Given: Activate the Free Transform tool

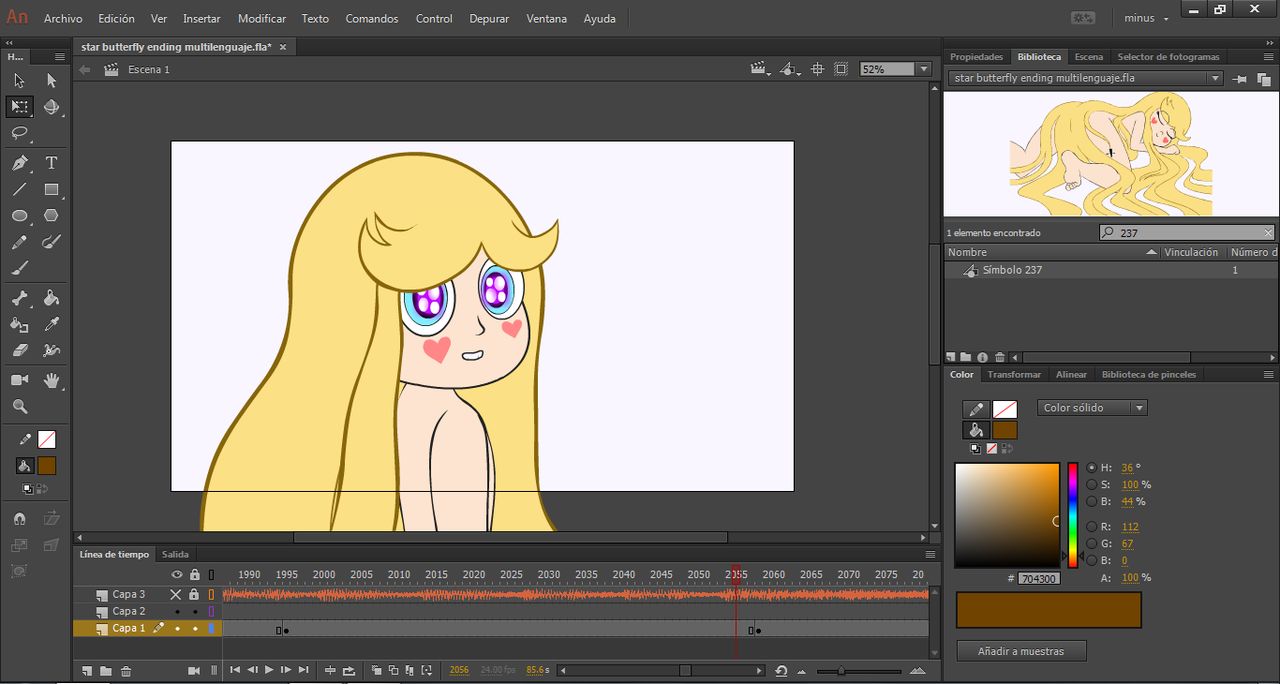Looking at the screenshot, I should [19, 107].
